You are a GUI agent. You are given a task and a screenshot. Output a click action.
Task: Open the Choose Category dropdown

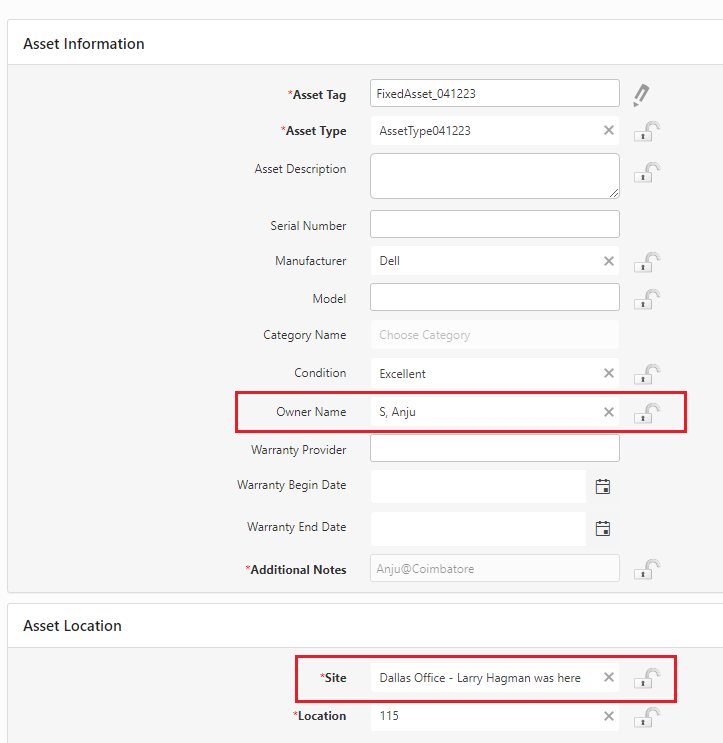495,335
